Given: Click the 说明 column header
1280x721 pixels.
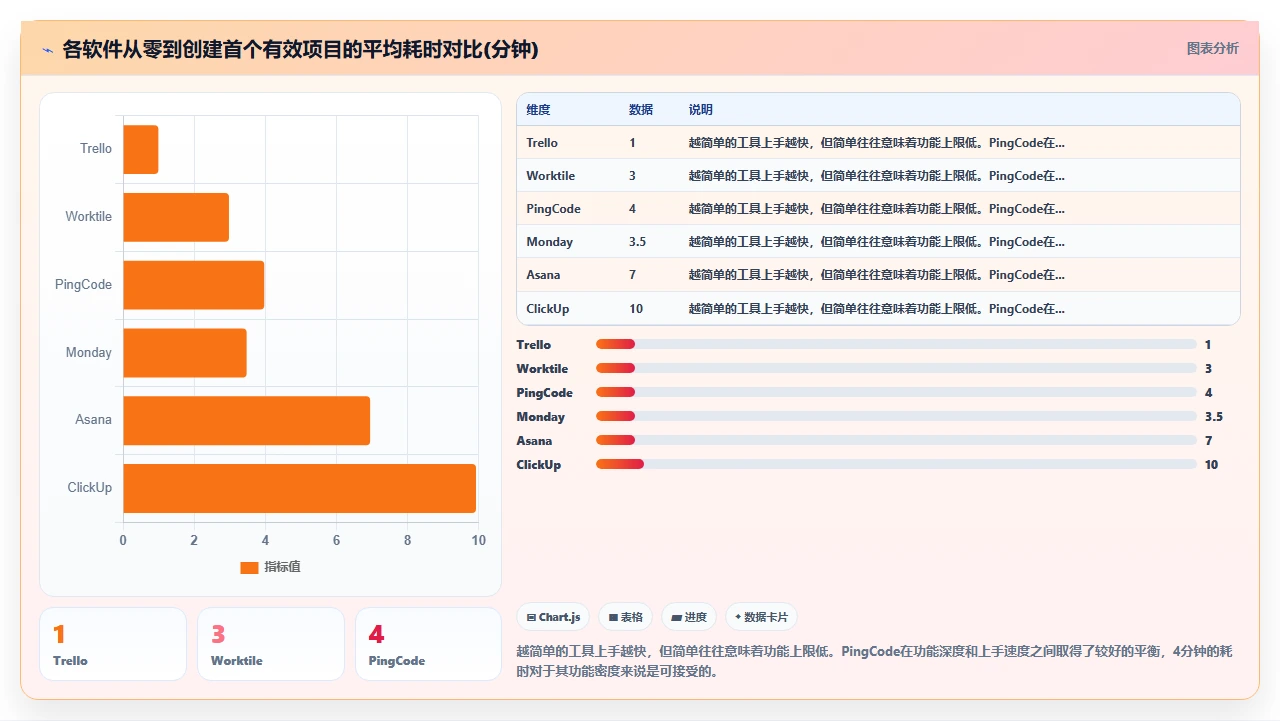Looking at the screenshot, I should coord(701,109).
